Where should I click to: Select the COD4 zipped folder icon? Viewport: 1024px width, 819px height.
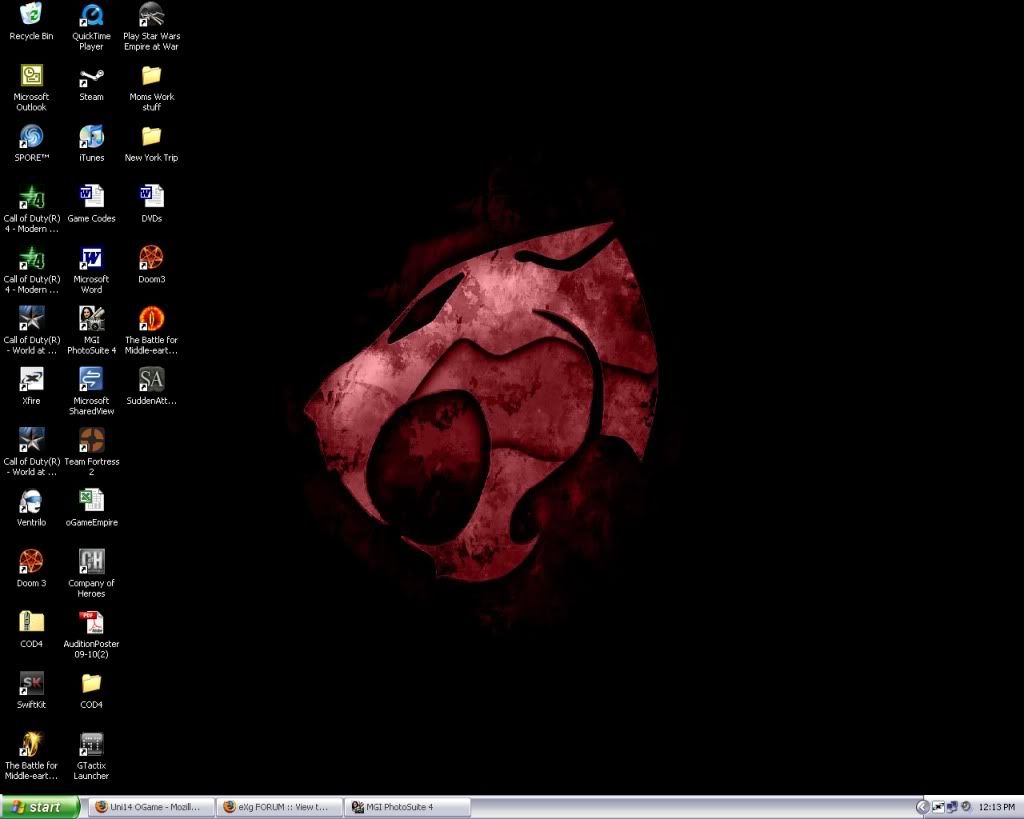[31, 622]
